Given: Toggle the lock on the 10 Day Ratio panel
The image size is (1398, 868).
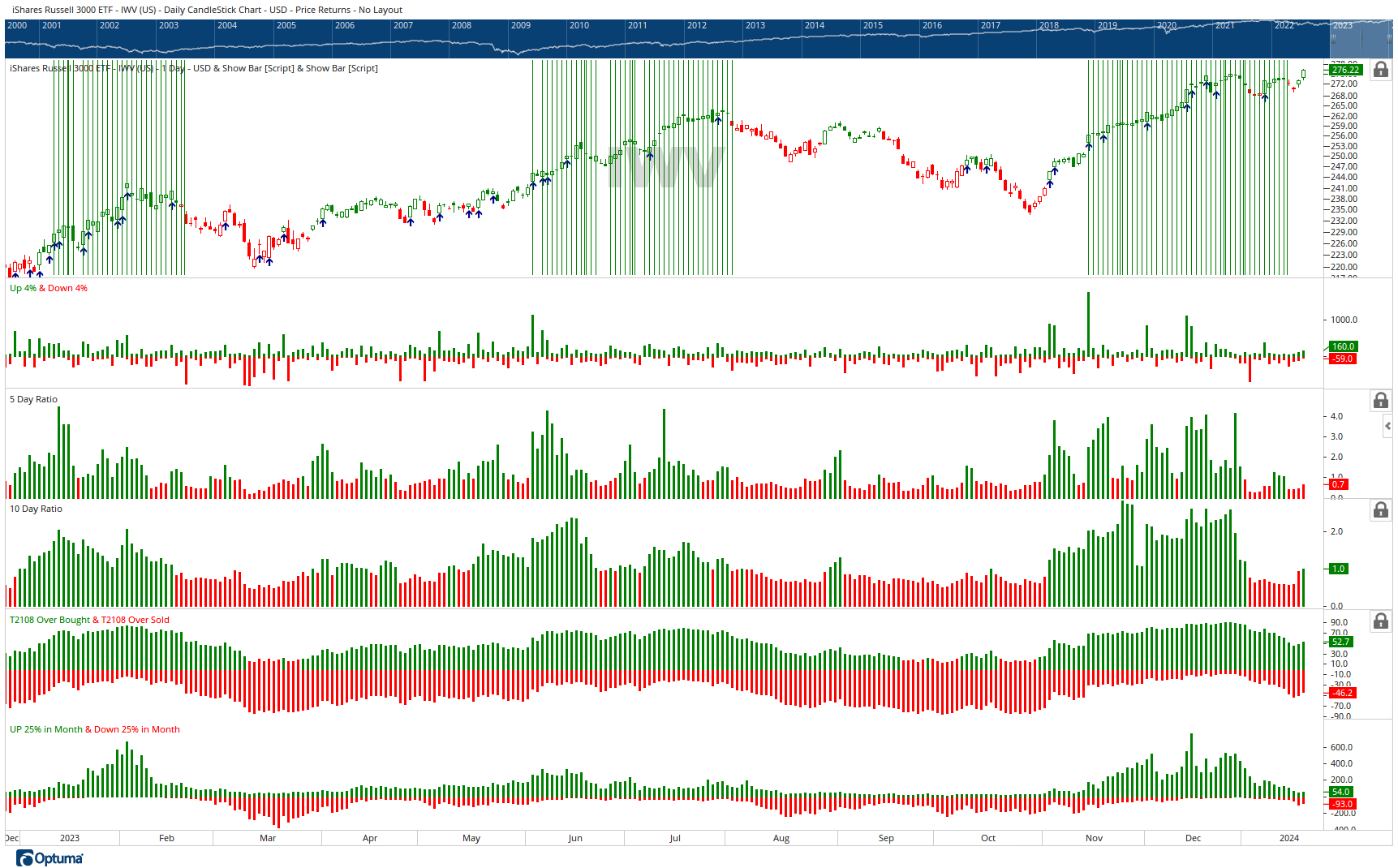Looking at the screenshot, I should click(x=1380, y=509).
